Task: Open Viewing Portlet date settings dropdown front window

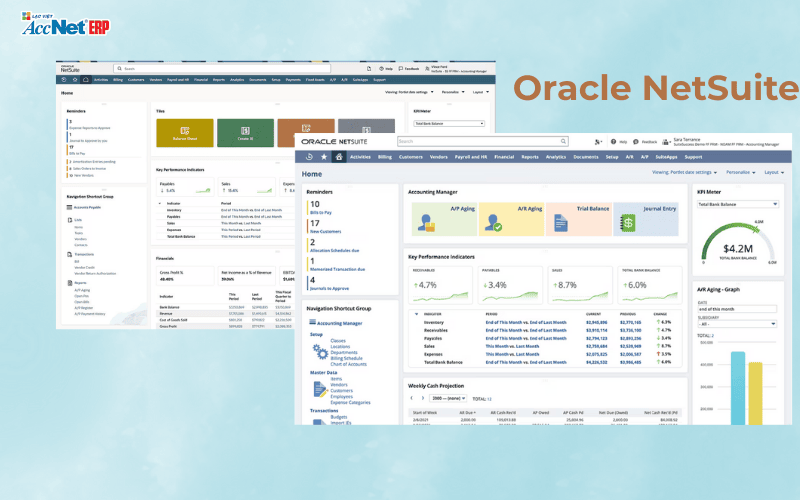Action: (684, 172)
